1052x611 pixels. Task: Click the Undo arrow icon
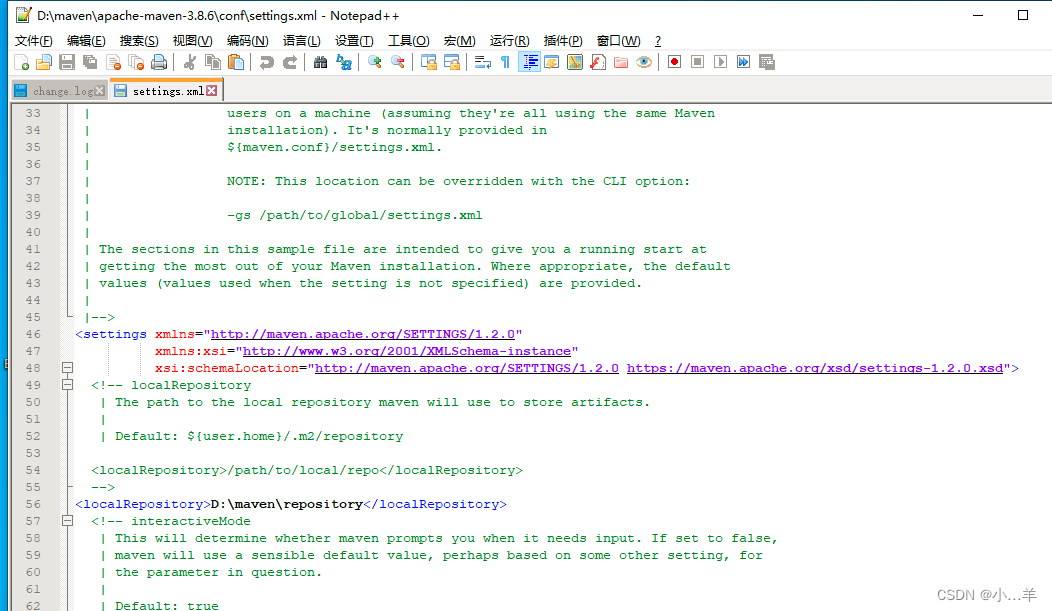coord(267,62)
